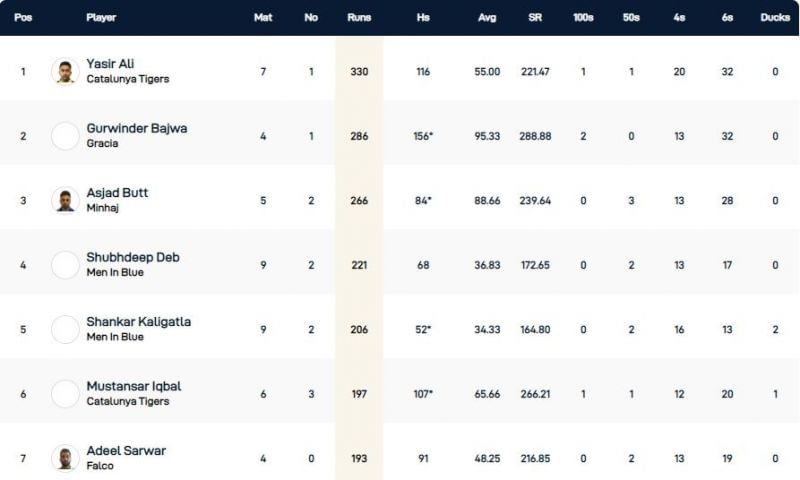
Task: Click Yasir Ali's player avatar photo
Action: [x=65, y=72]
